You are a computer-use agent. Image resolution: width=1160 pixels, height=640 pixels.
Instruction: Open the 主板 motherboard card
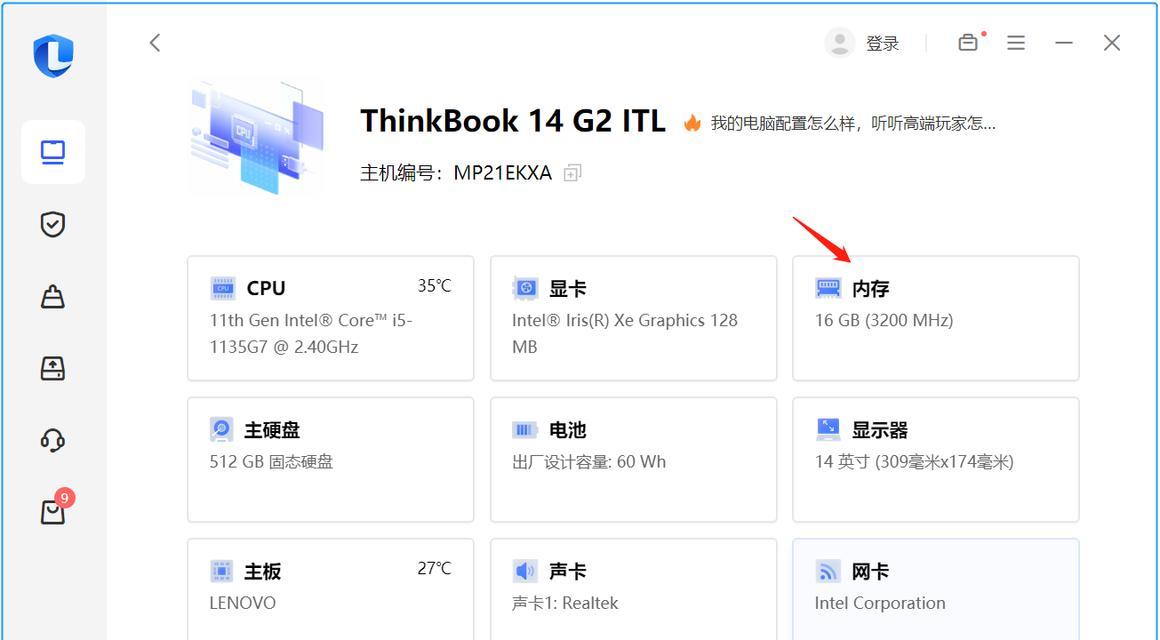pos(330,589)
